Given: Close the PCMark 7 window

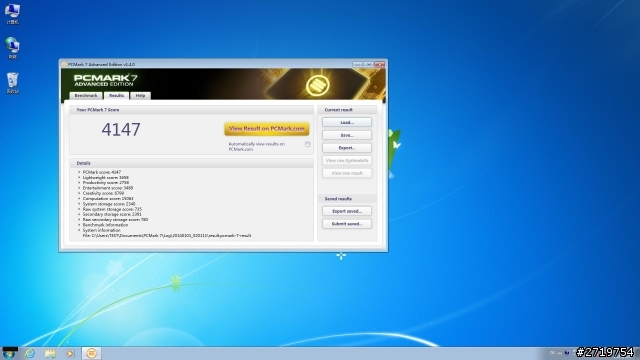Looking at the screenshot, I should point(380,64).
